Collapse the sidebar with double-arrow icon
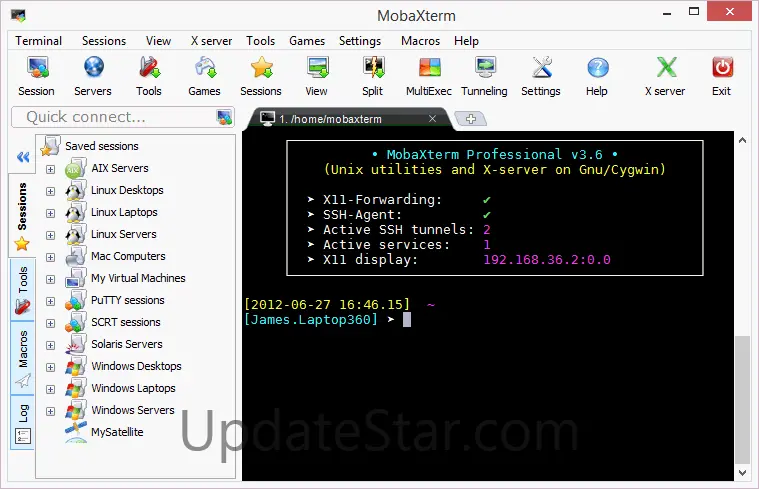Viewport: 759px width, 489px height. (x=23, y=157)
